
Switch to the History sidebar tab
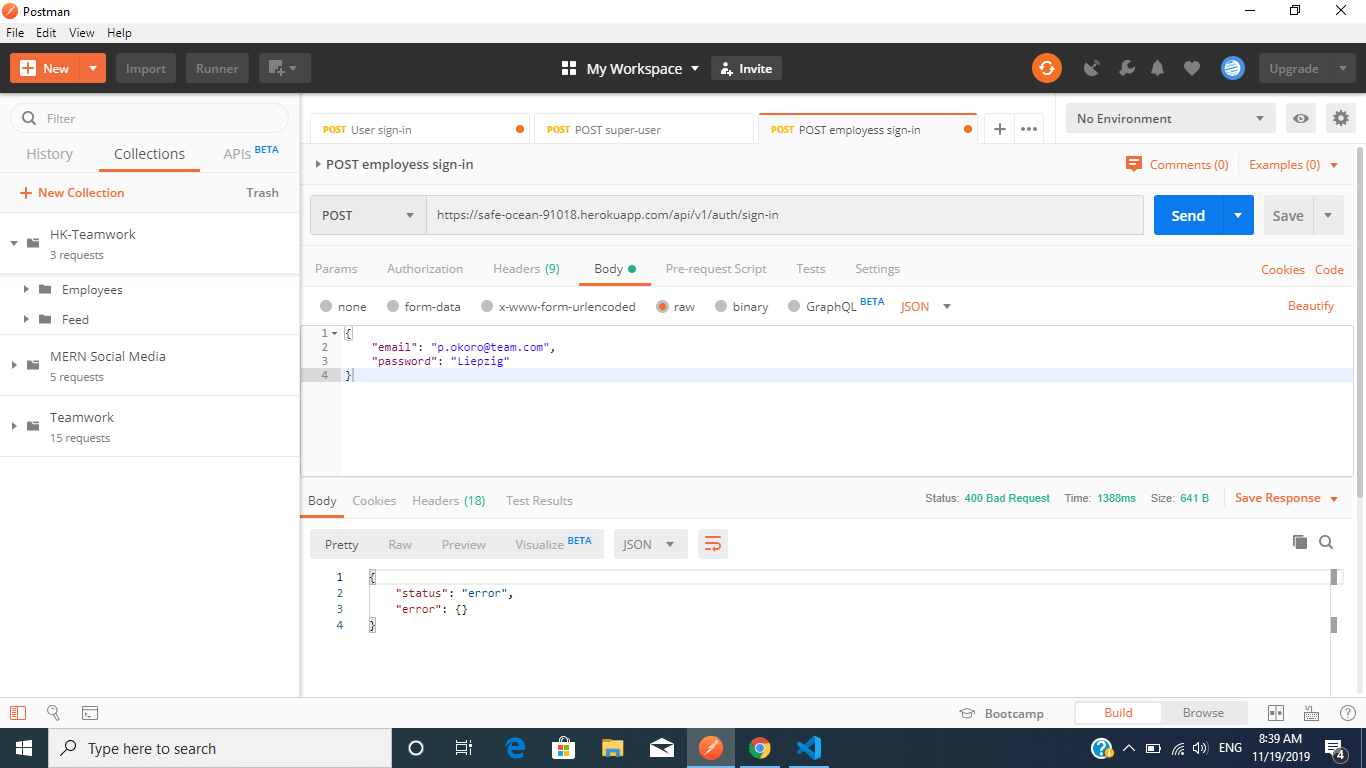pos(49,154)
